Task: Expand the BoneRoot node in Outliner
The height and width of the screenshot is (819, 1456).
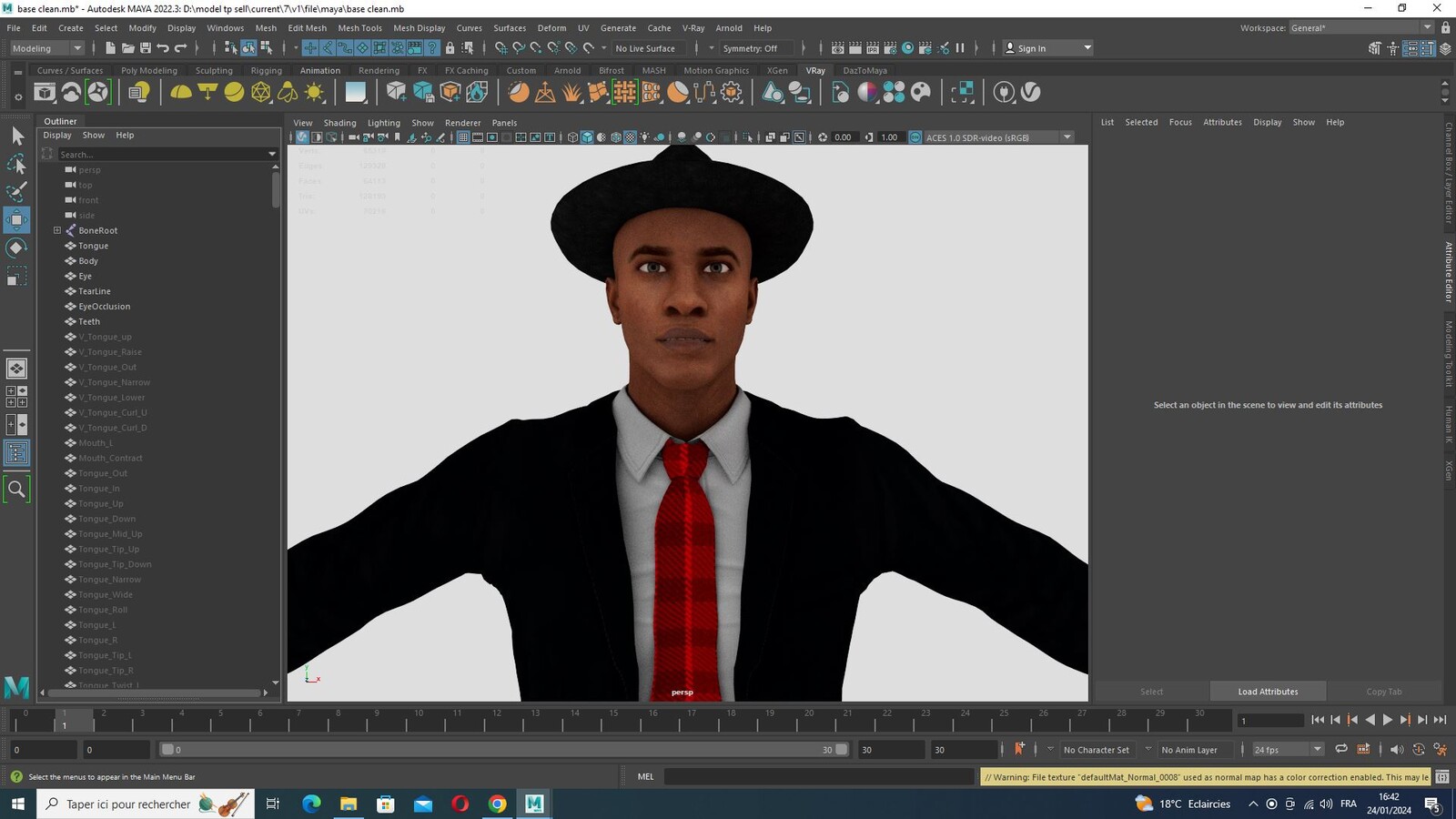Action: coord(57,230)
